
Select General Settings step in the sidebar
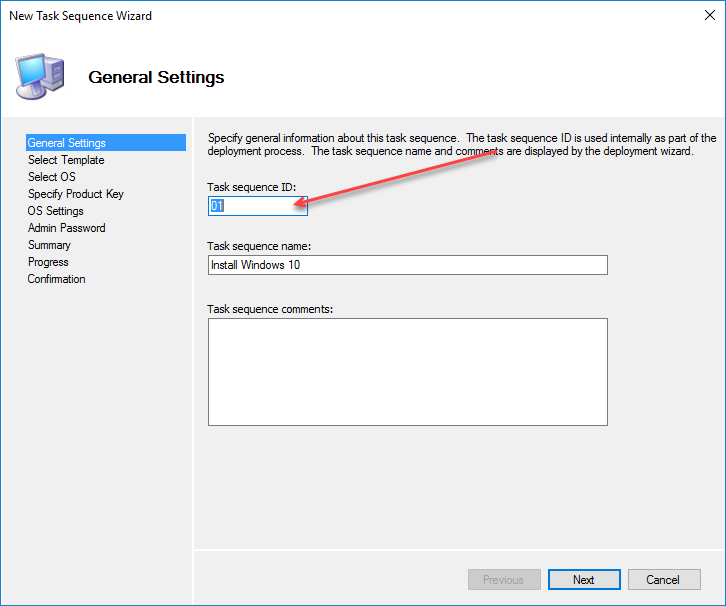coord(67,143)
